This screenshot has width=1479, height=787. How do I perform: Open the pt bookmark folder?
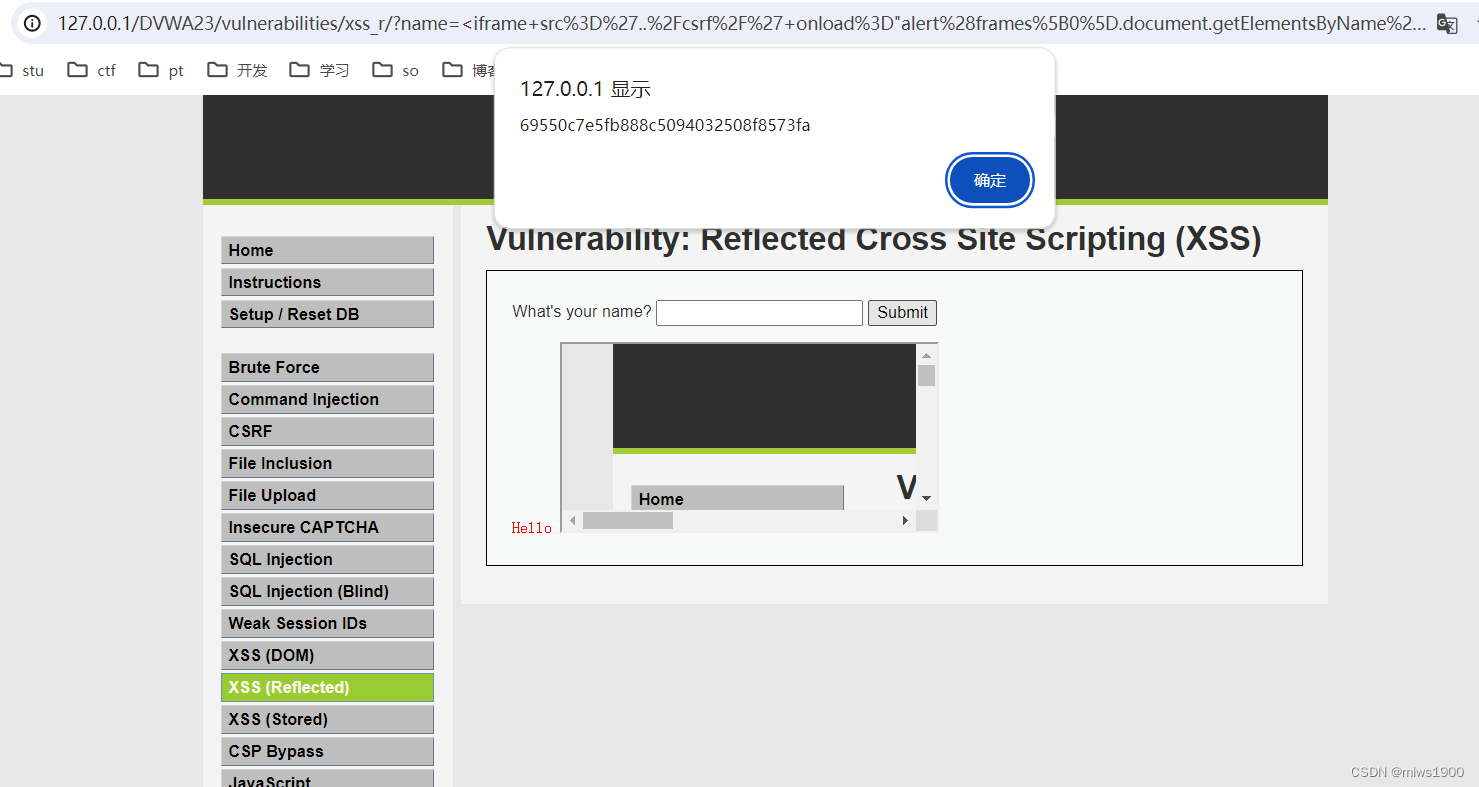pos(162,70)
